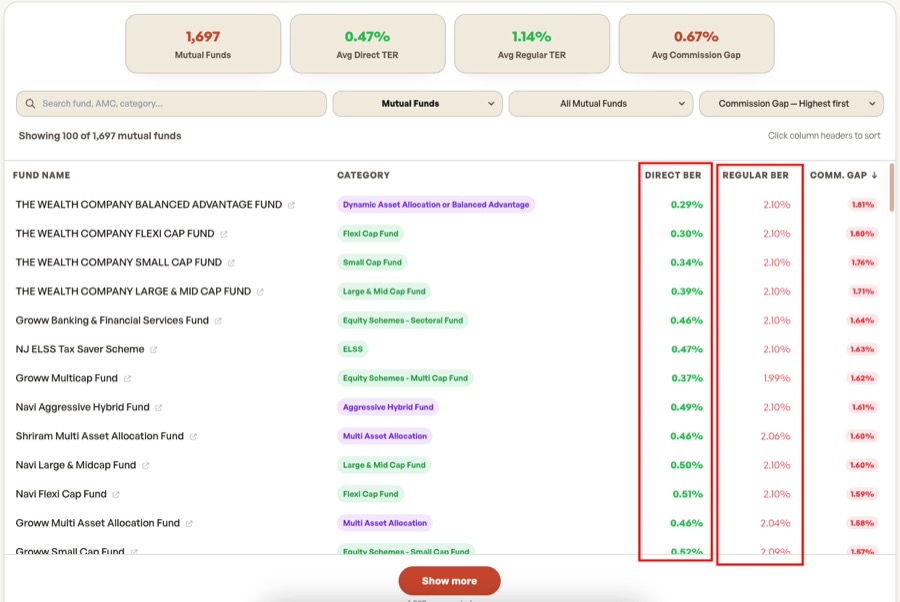Click Large & Mid Cap Fund tag in Wealth Company row
Image resolution: width=900 pixels, height=602 pixels.
click(x=384, y=292)
